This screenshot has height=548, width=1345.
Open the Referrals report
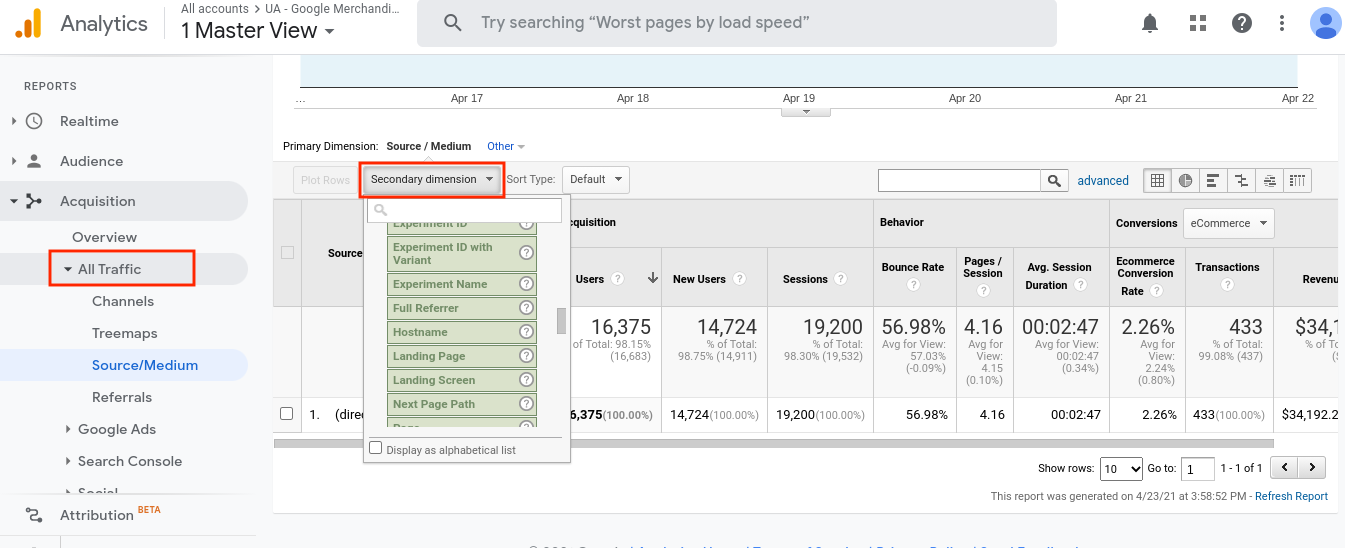[x=122, y=397]
